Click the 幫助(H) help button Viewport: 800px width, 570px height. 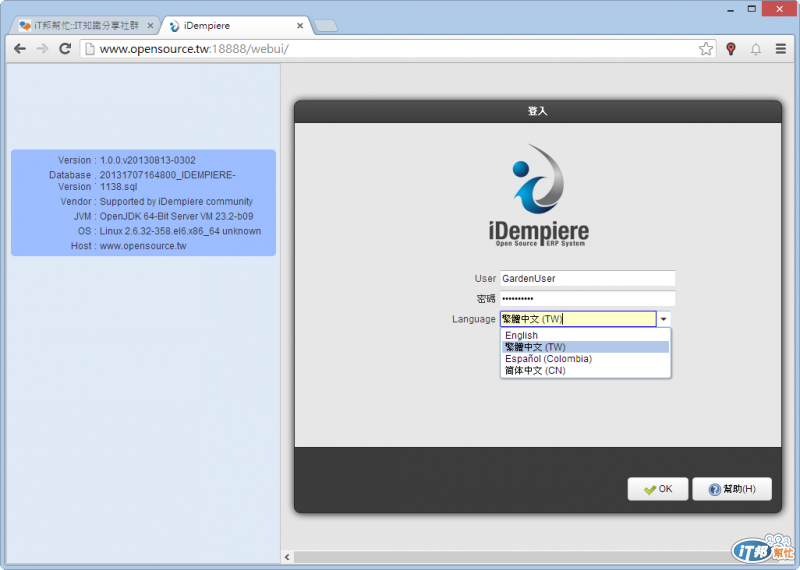[x=732, y=489]
